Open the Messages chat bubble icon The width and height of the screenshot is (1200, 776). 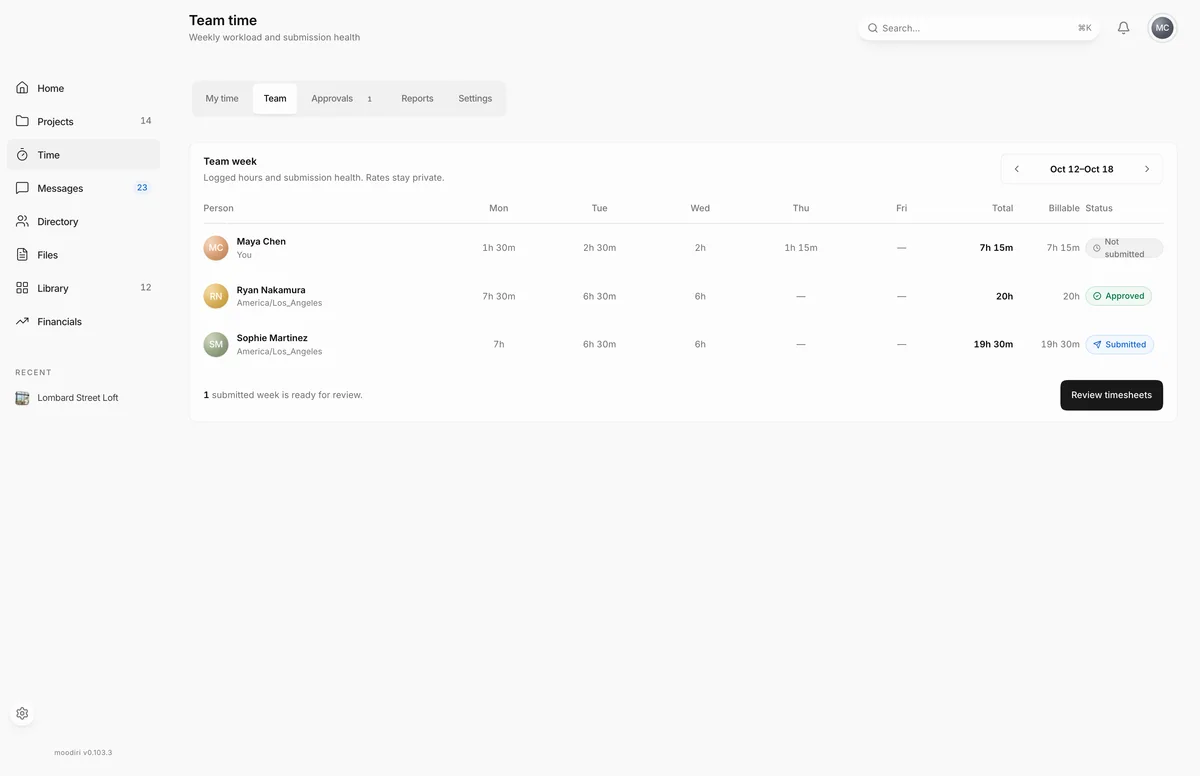tap(22, 188)
